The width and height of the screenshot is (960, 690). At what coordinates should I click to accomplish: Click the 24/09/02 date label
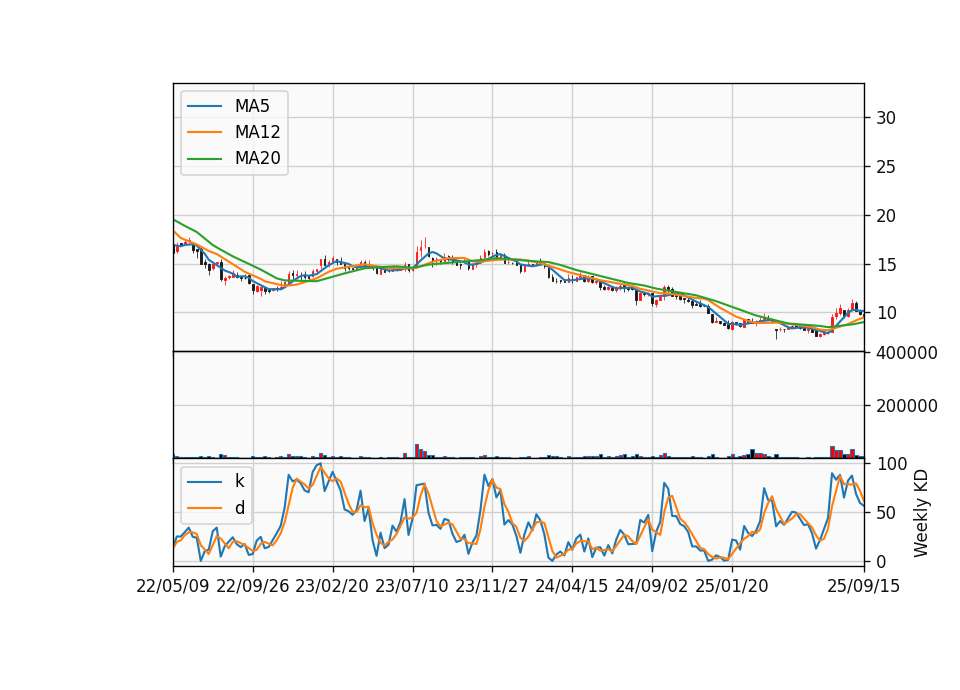coord(651,586)
